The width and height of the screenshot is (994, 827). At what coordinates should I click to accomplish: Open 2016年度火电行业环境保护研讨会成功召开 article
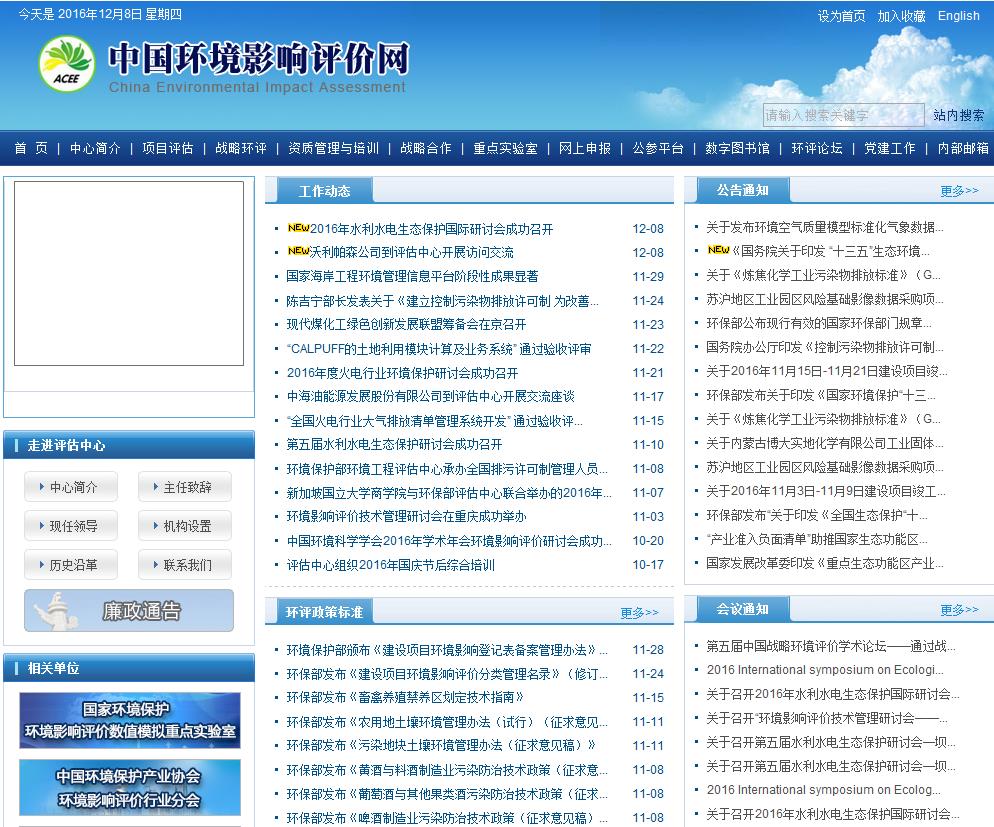click(403, 373)
